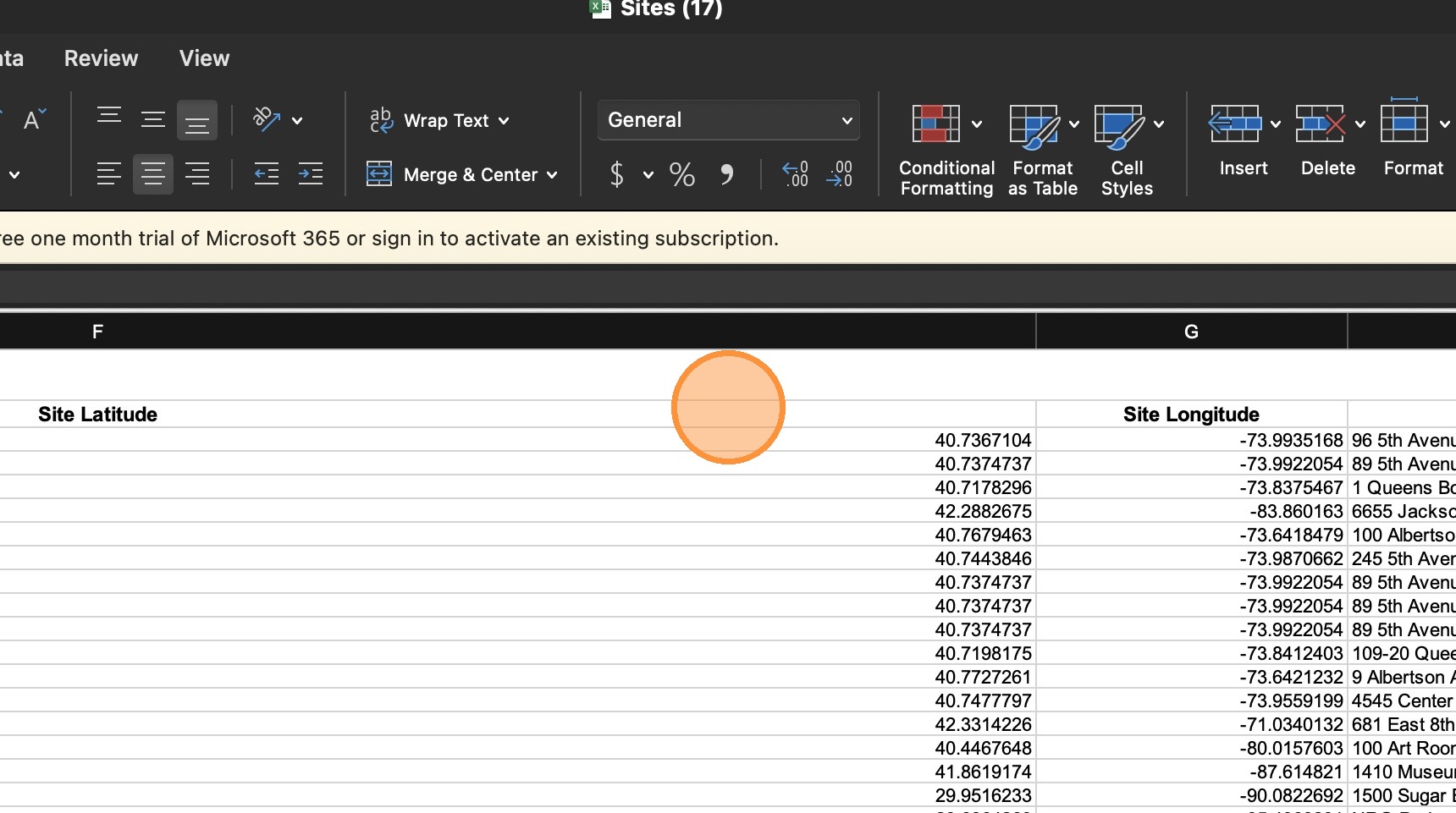Viewport: 1456px width, 813px height.
Task: Click the Conditional Formatting icon
Action: pyautogui.click(x=935, y=124)
